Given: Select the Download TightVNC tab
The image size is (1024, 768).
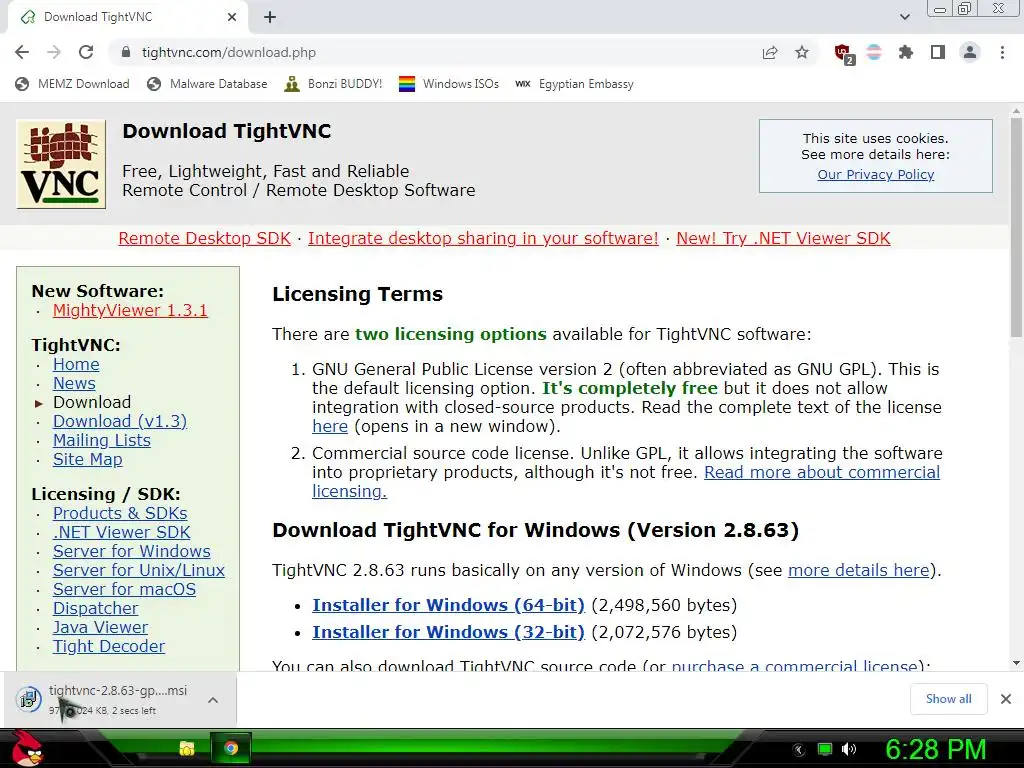Looking at the screenshot, I should coord(128,18).
